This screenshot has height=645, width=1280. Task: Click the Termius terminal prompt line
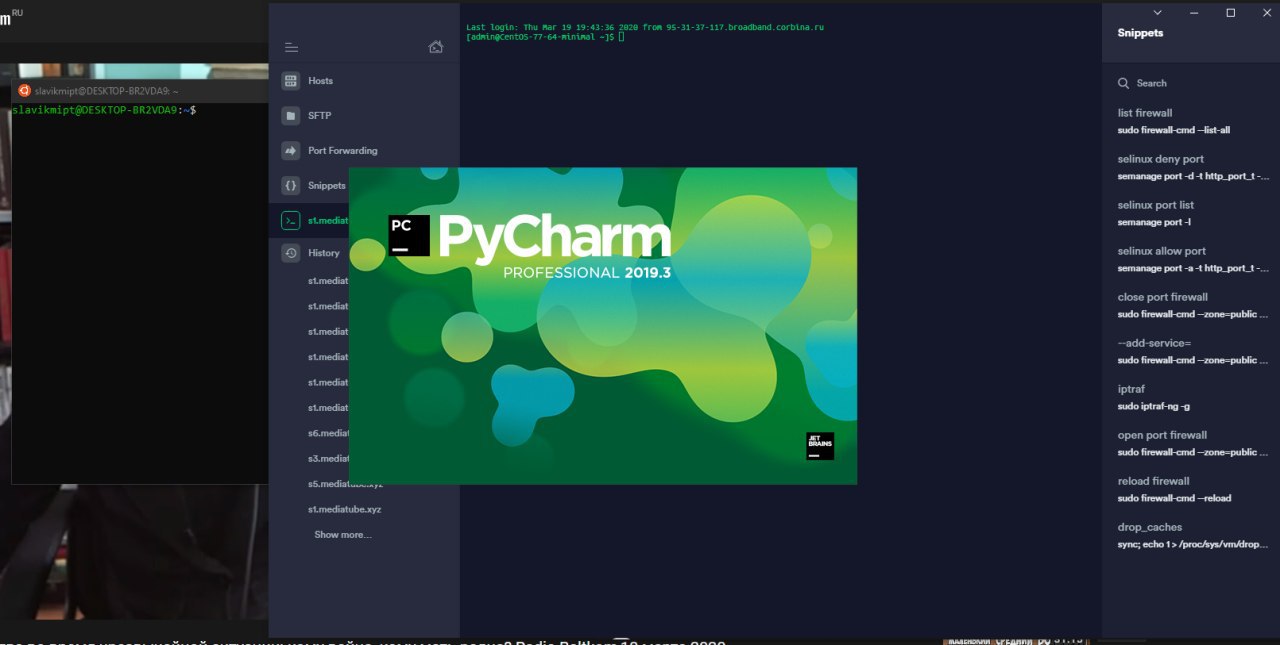click(545, 37)
